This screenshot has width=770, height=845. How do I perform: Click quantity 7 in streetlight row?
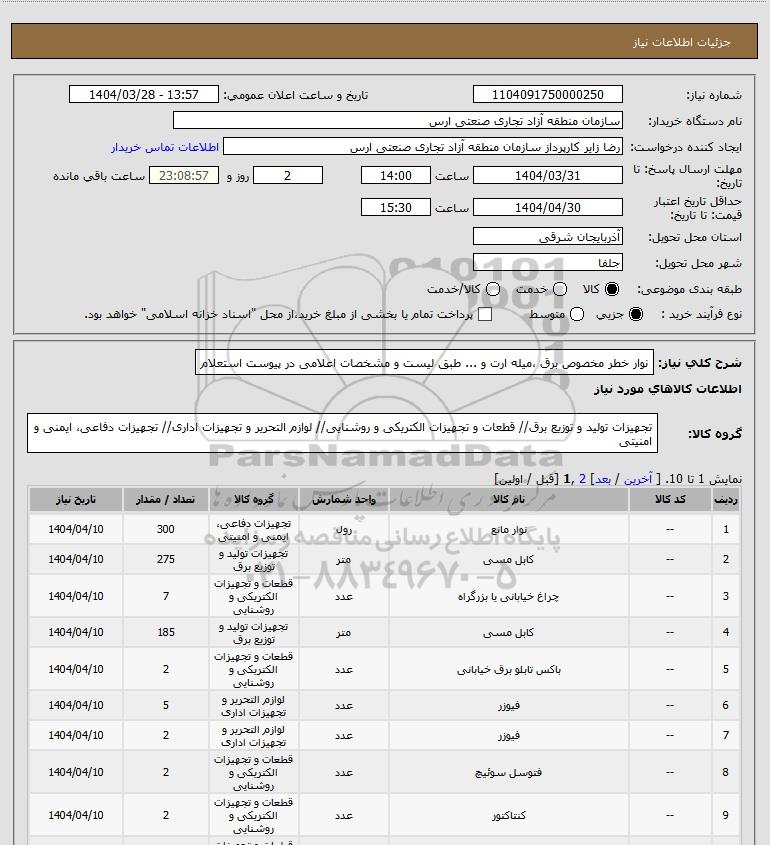[x=165, y=596]
